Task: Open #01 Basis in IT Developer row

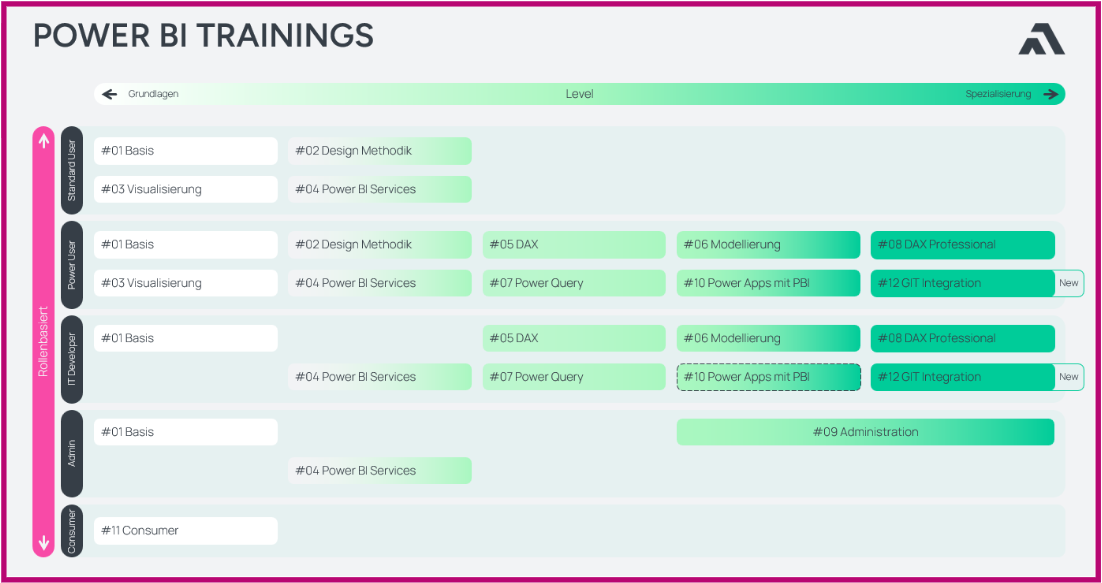Action: pyautogui.click(x=186, y=339)
